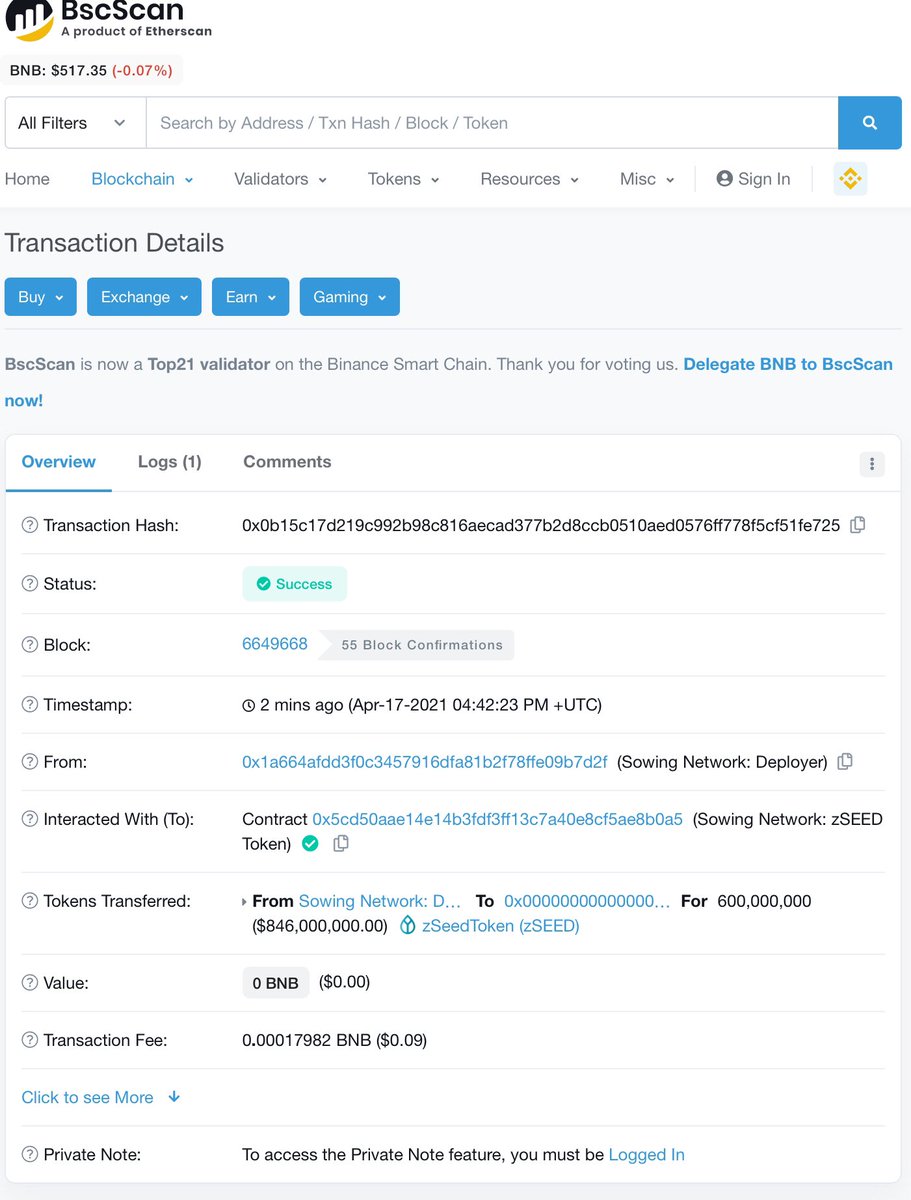
Task: Expand the Resources menu
Action: (530, 179)
